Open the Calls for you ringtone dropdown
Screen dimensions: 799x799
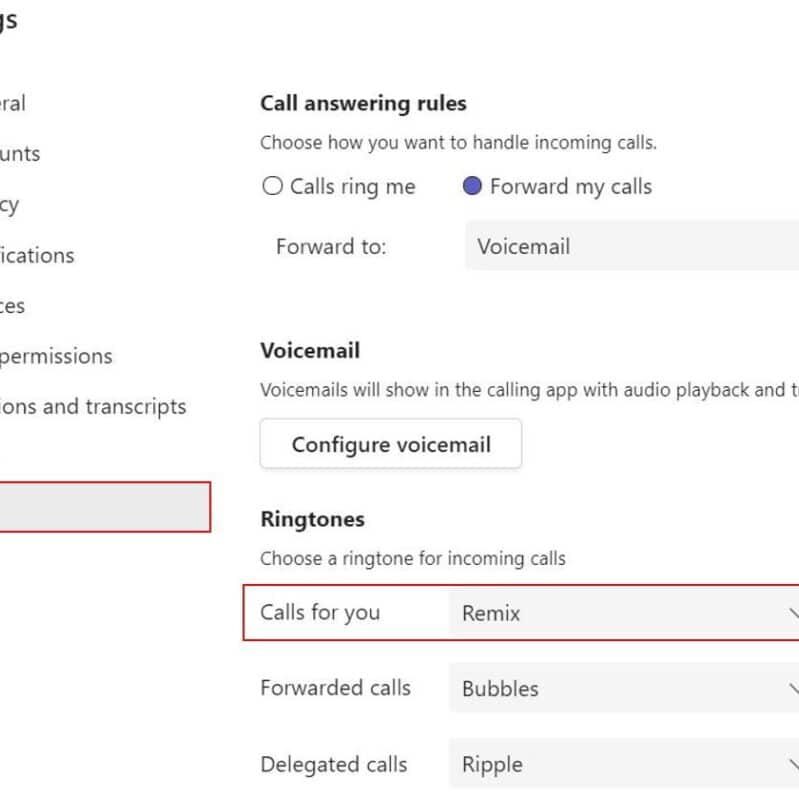tap(624, 613)
